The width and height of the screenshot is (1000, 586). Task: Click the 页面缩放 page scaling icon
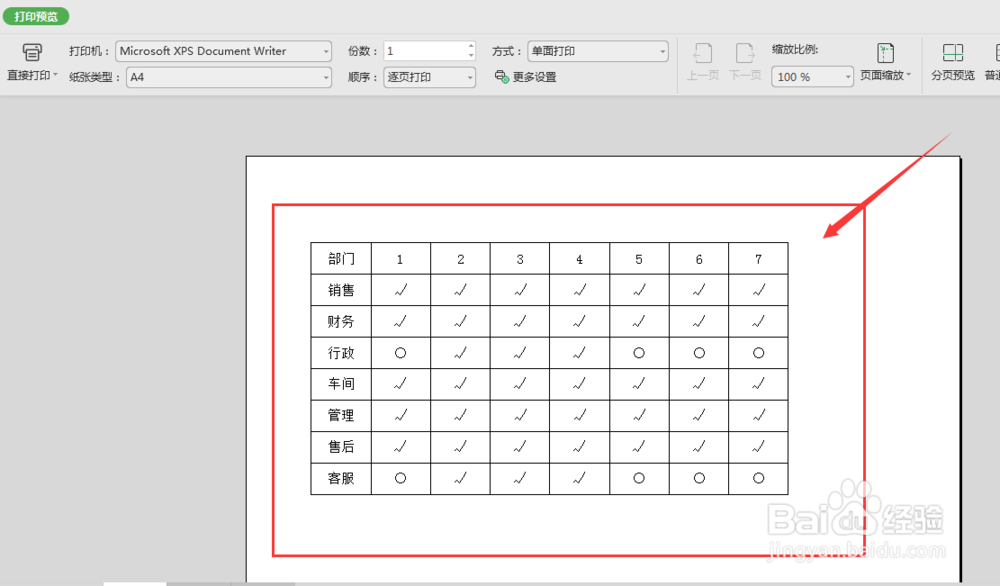pyautogui.click(x=885, y=52)
